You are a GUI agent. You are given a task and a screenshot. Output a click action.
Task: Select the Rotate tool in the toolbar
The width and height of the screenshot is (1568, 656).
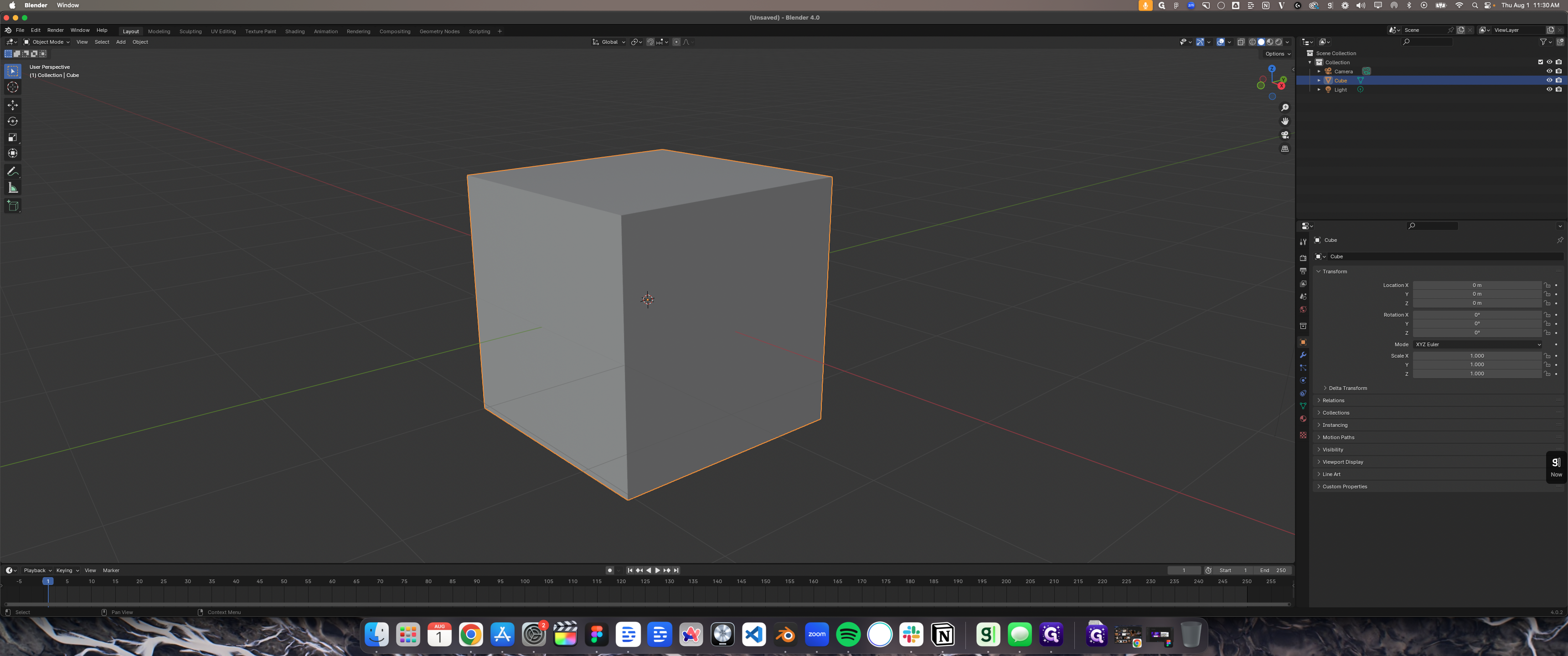click(x=13, y=121)
